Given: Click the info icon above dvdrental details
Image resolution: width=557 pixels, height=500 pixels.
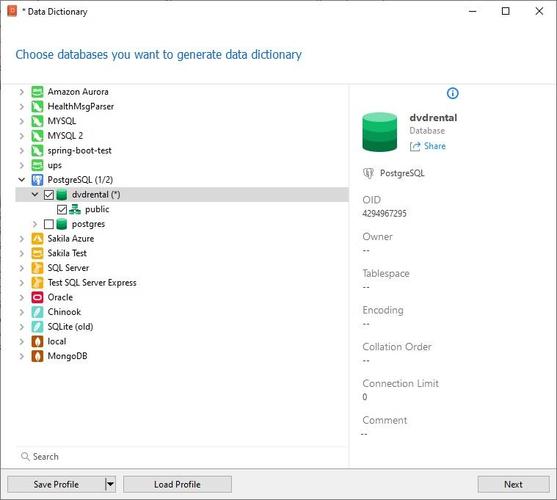Looking at the screenshot, I should [452, 93].
